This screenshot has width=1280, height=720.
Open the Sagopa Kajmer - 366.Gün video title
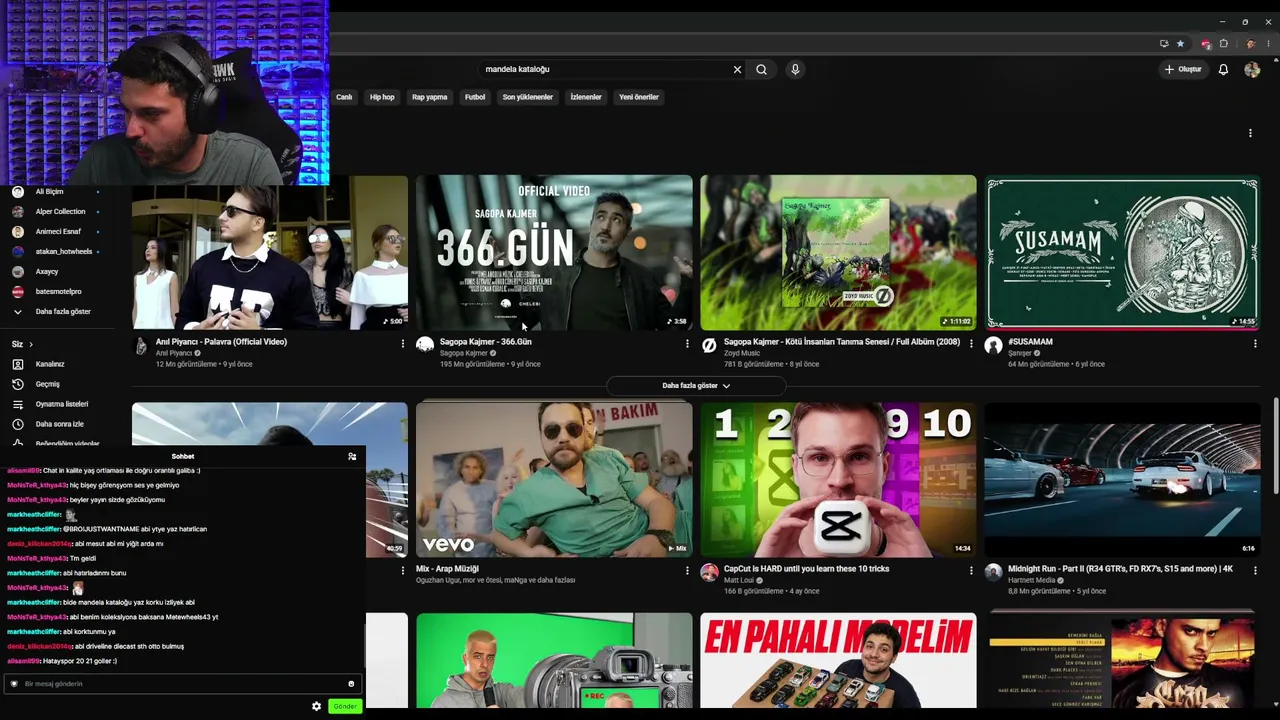click(x=486, y=342)
